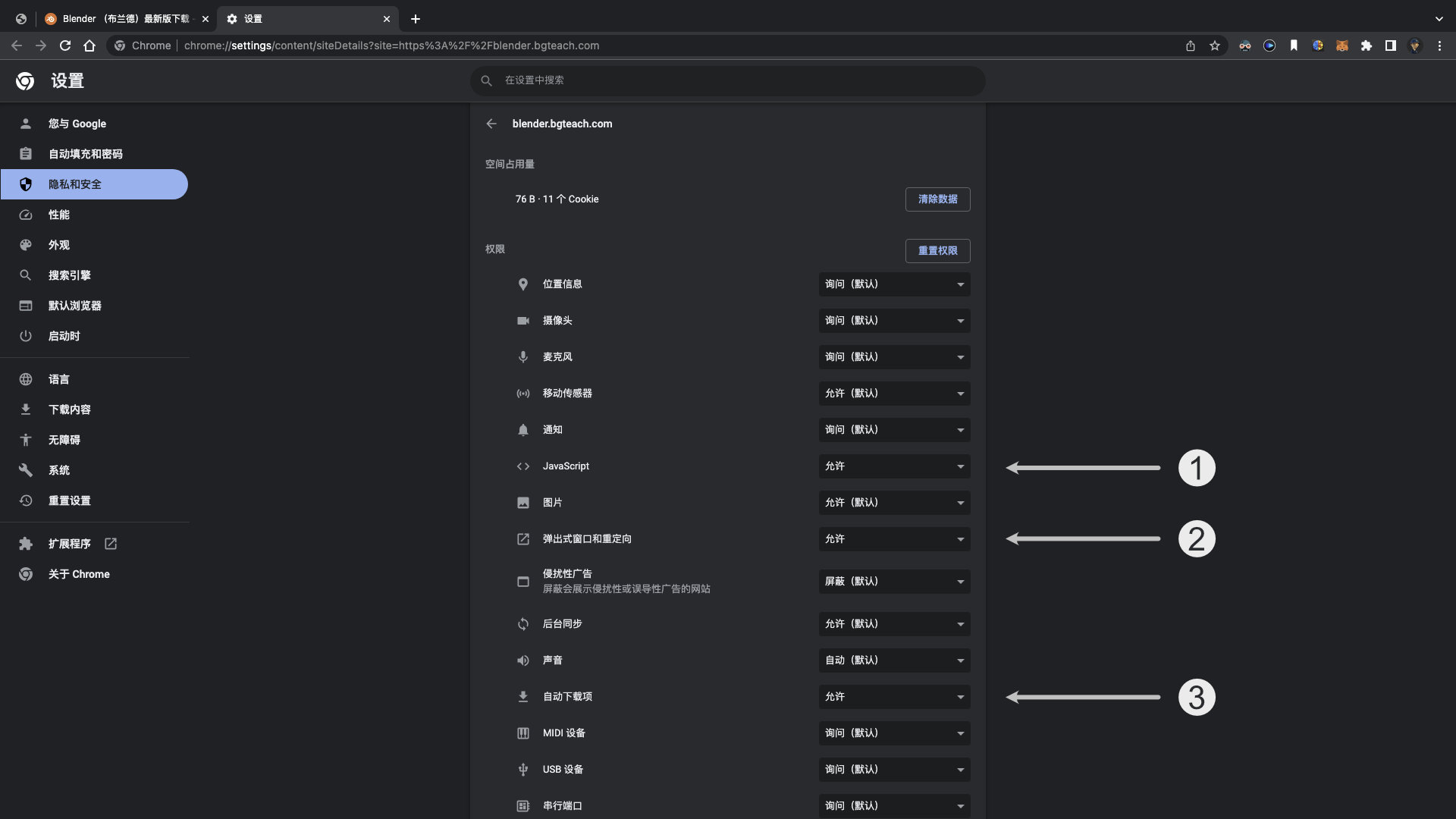1456x819 pixels.
Task: Select 性能 in the settings sidebar
Action: click(x=59, y=215)
